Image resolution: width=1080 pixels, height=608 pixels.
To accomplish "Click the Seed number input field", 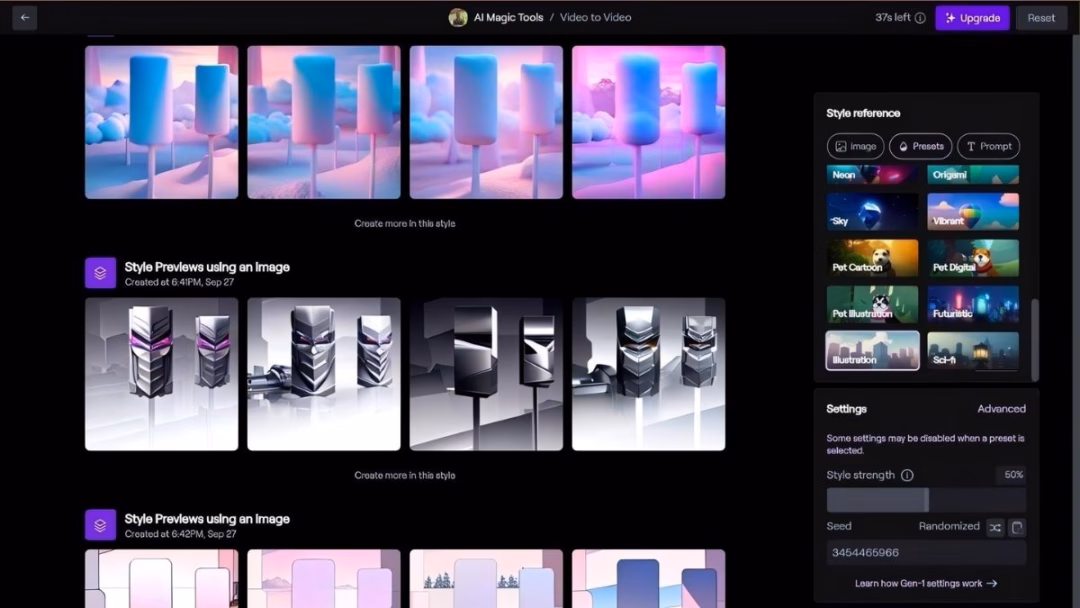I will (925, 553).
